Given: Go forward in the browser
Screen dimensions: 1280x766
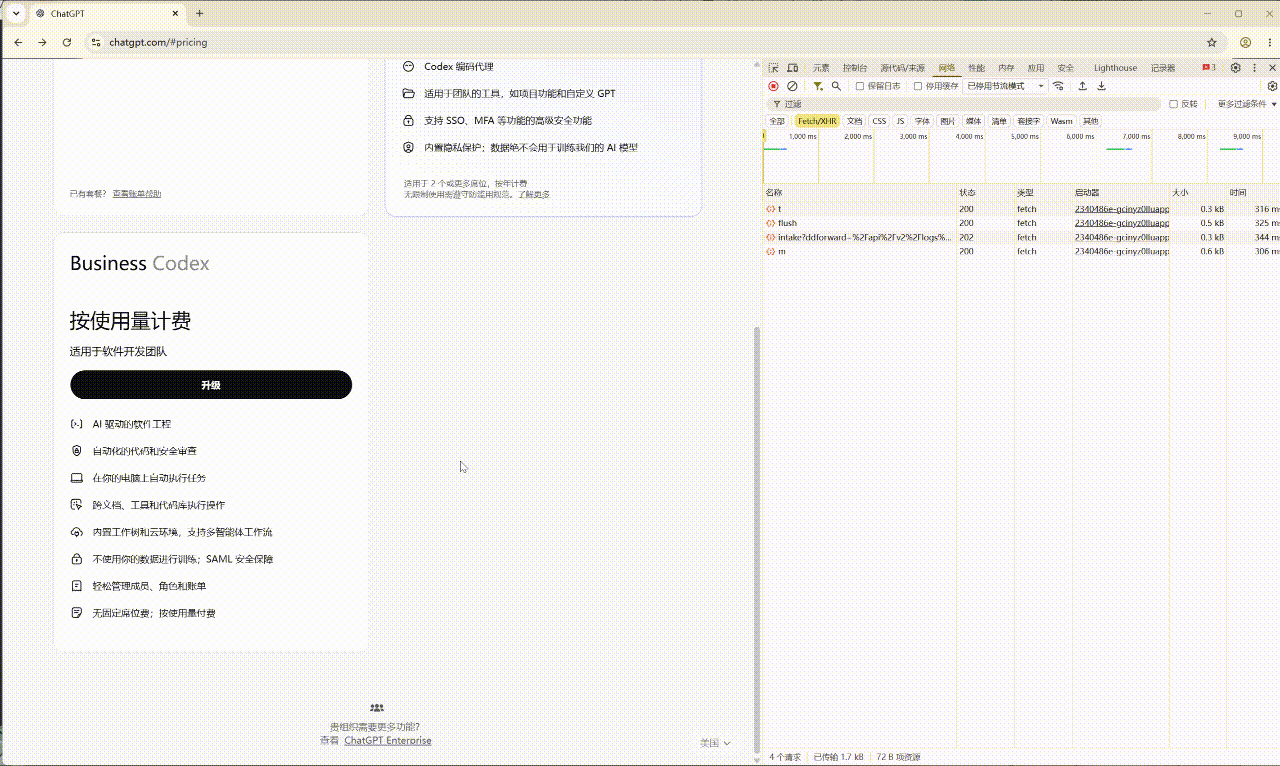Looking at the screenshot, I should click(42, 42).
